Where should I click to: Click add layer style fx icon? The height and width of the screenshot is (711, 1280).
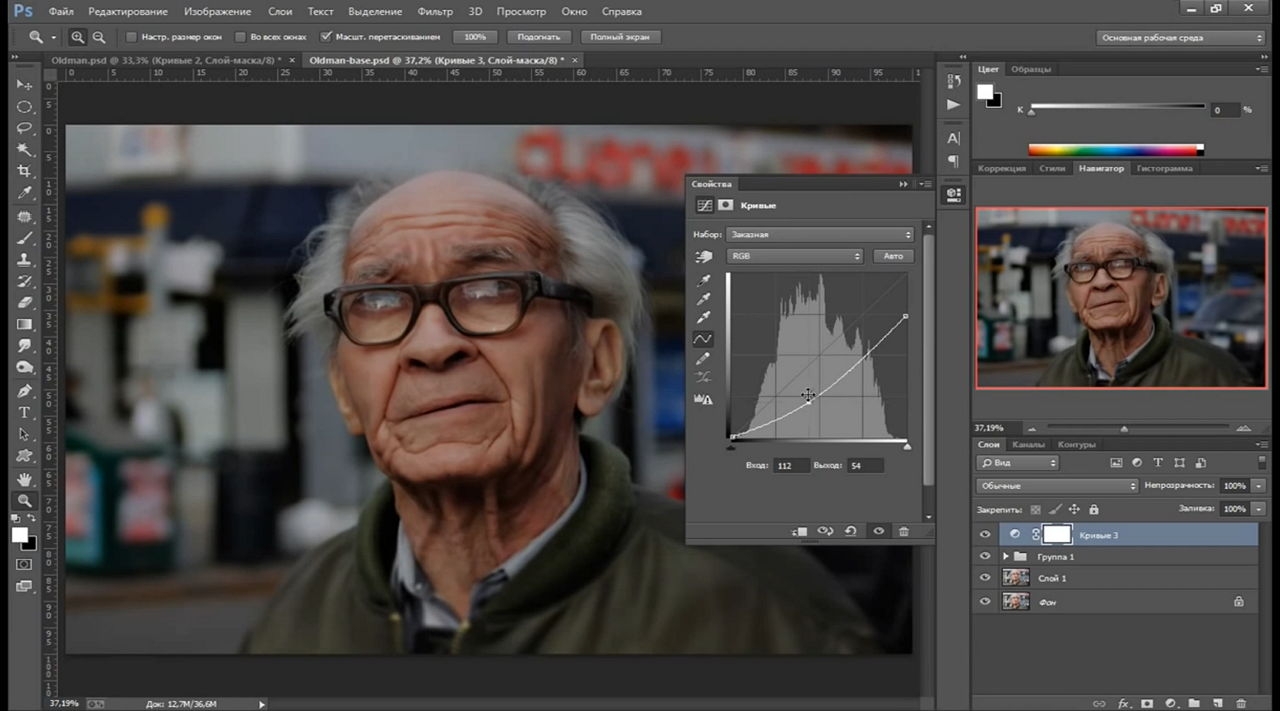1123,703
